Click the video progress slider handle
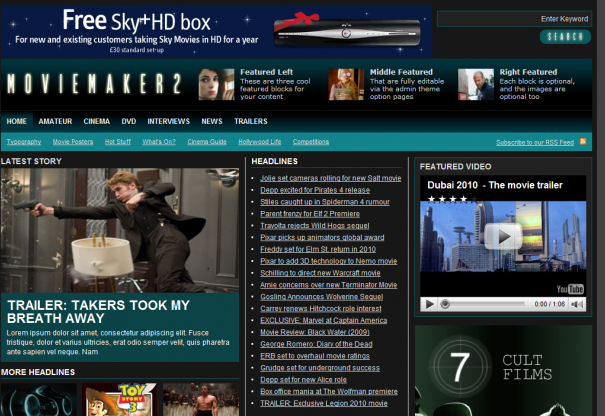Screen dimensions: 605x416 445,304
